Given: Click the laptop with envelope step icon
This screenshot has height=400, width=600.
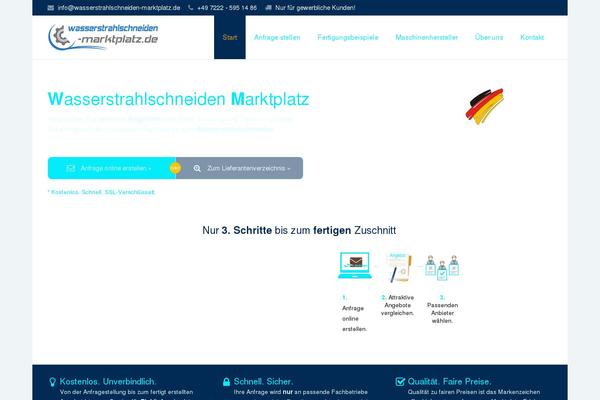Looking at the screenshot, I should click(355, 265).
